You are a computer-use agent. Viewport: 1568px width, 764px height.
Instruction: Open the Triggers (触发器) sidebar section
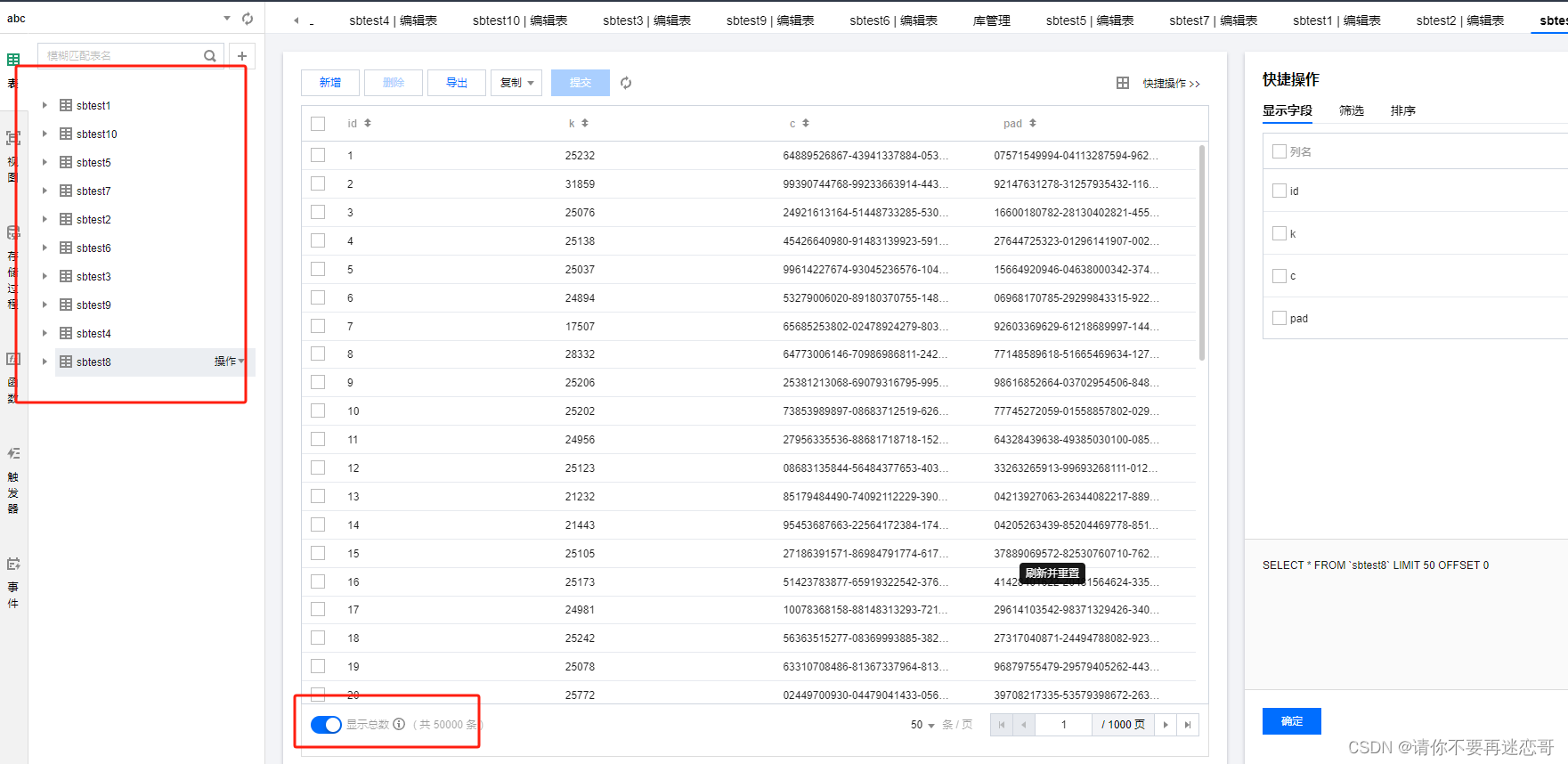[12, 481]
